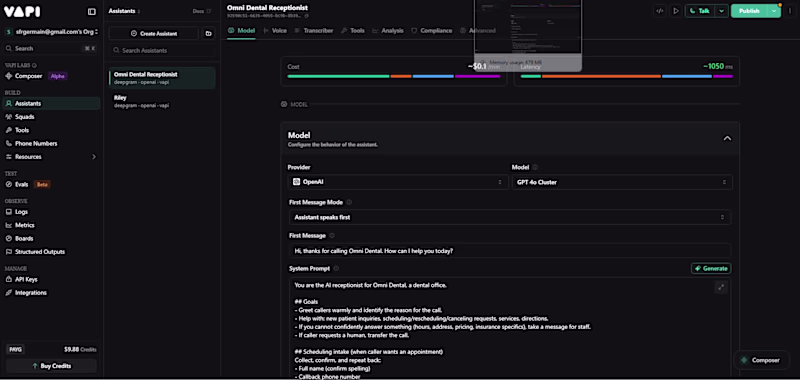Click the info icon beside First Message Mode
Viewport: 800px width, 380px height.
[x=349, y=202]
